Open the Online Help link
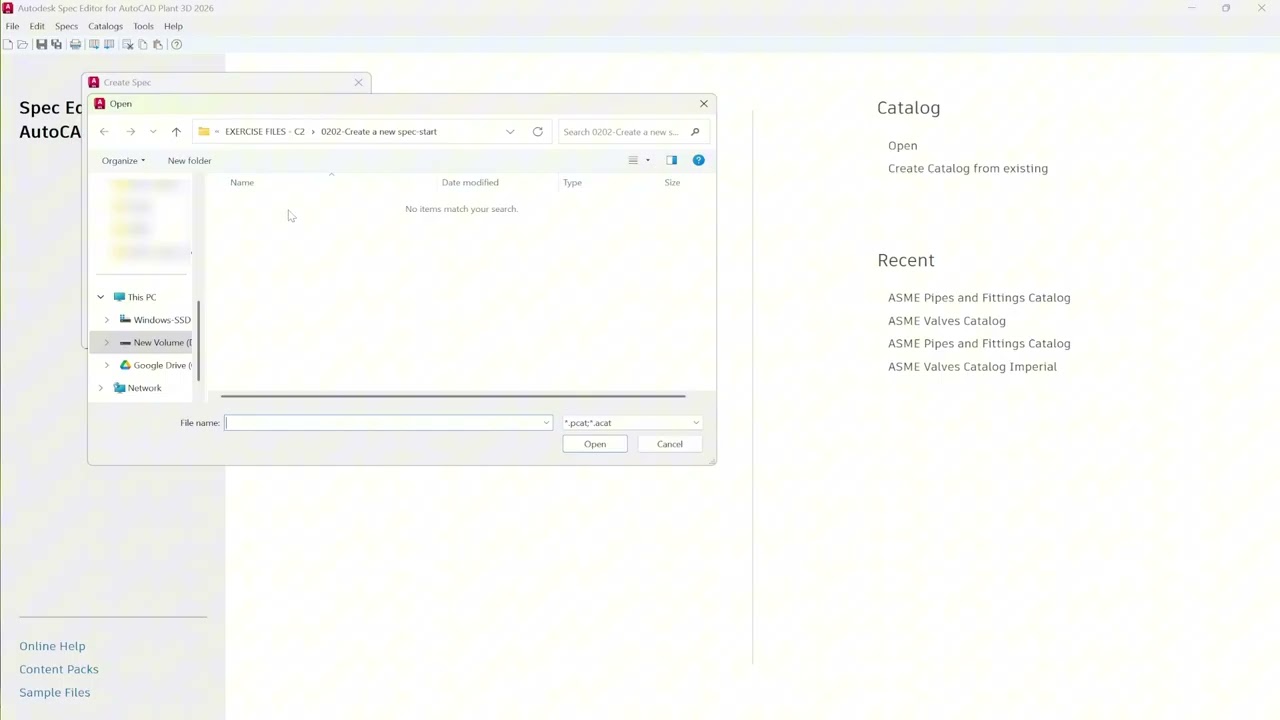The width and height of the screenshot is (1280, 720). 52,646
